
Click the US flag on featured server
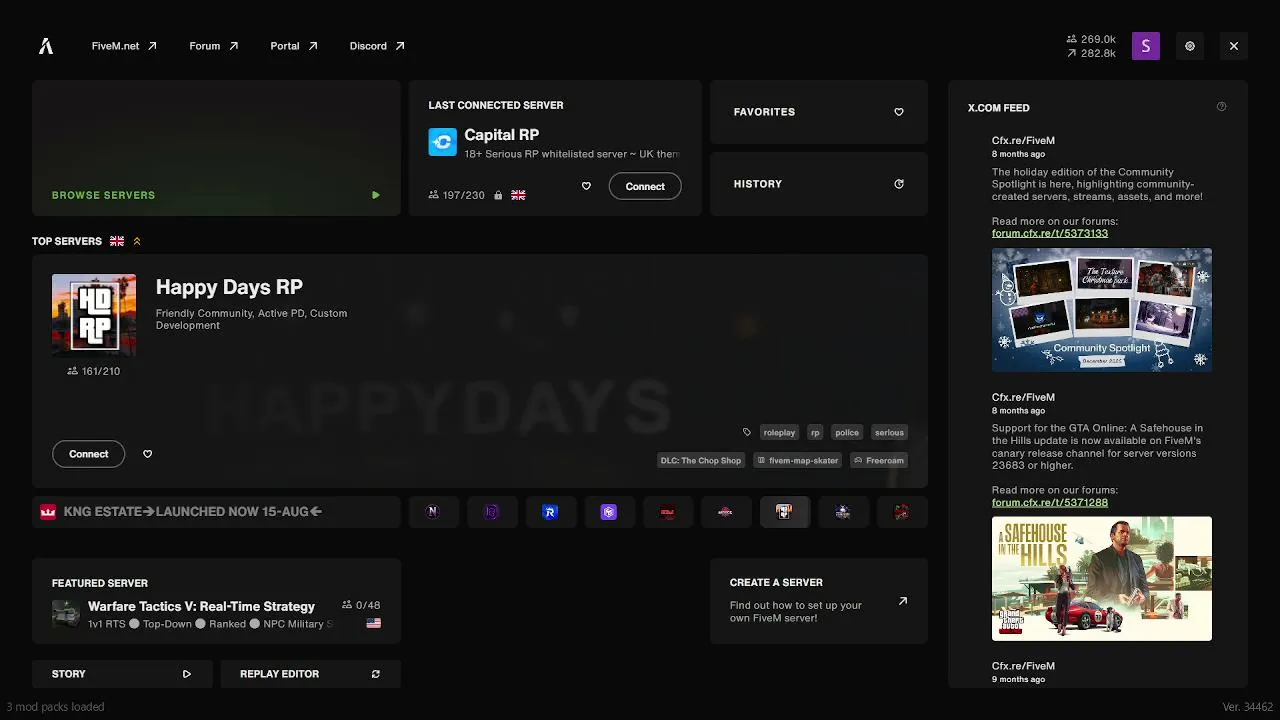click(374, 623)
